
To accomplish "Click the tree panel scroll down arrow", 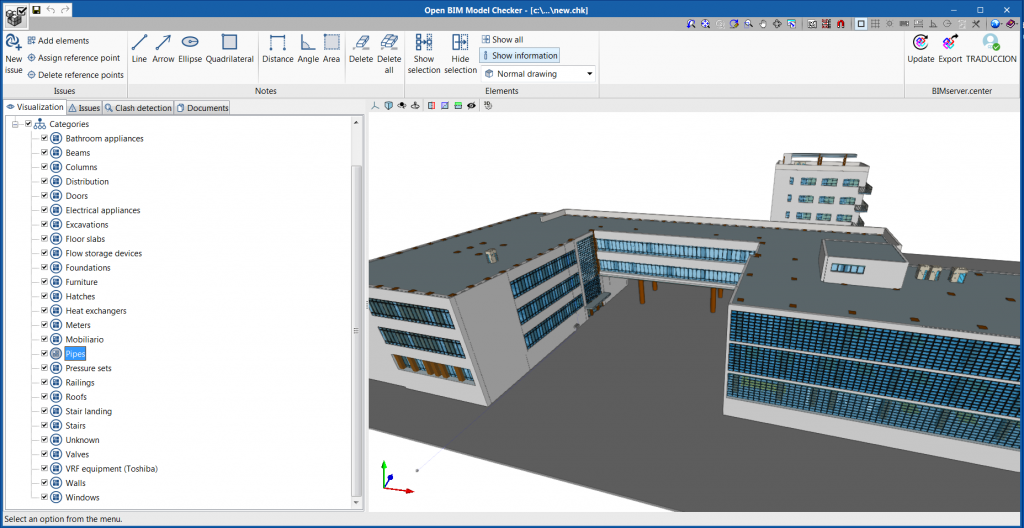I will [x=356, y=503].
